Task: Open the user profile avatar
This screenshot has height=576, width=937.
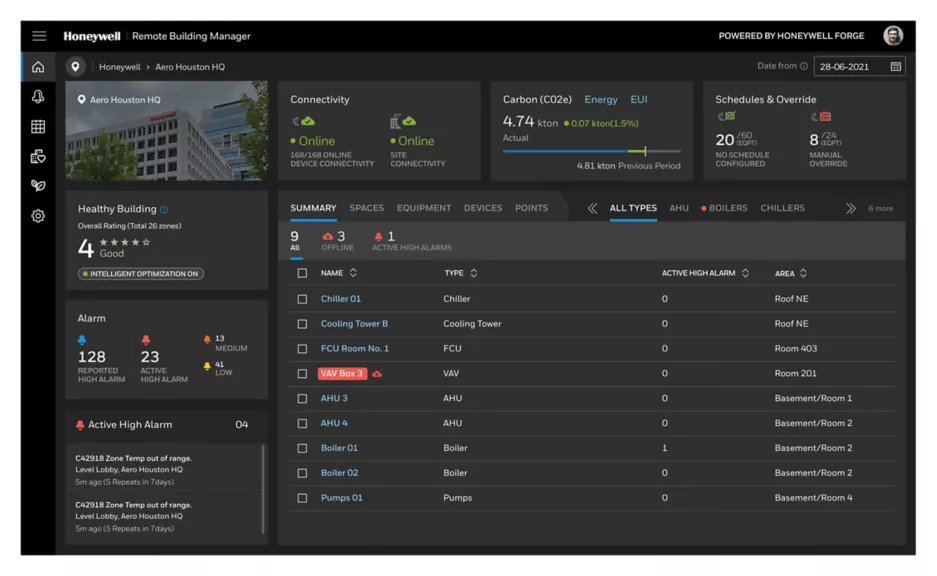Action: point(893,36)
